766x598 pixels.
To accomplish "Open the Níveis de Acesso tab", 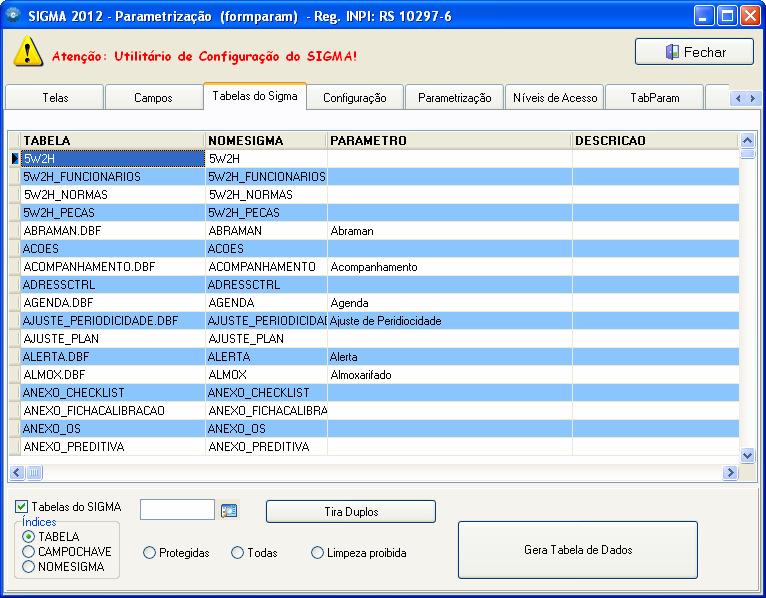I will tap(555, 97).
